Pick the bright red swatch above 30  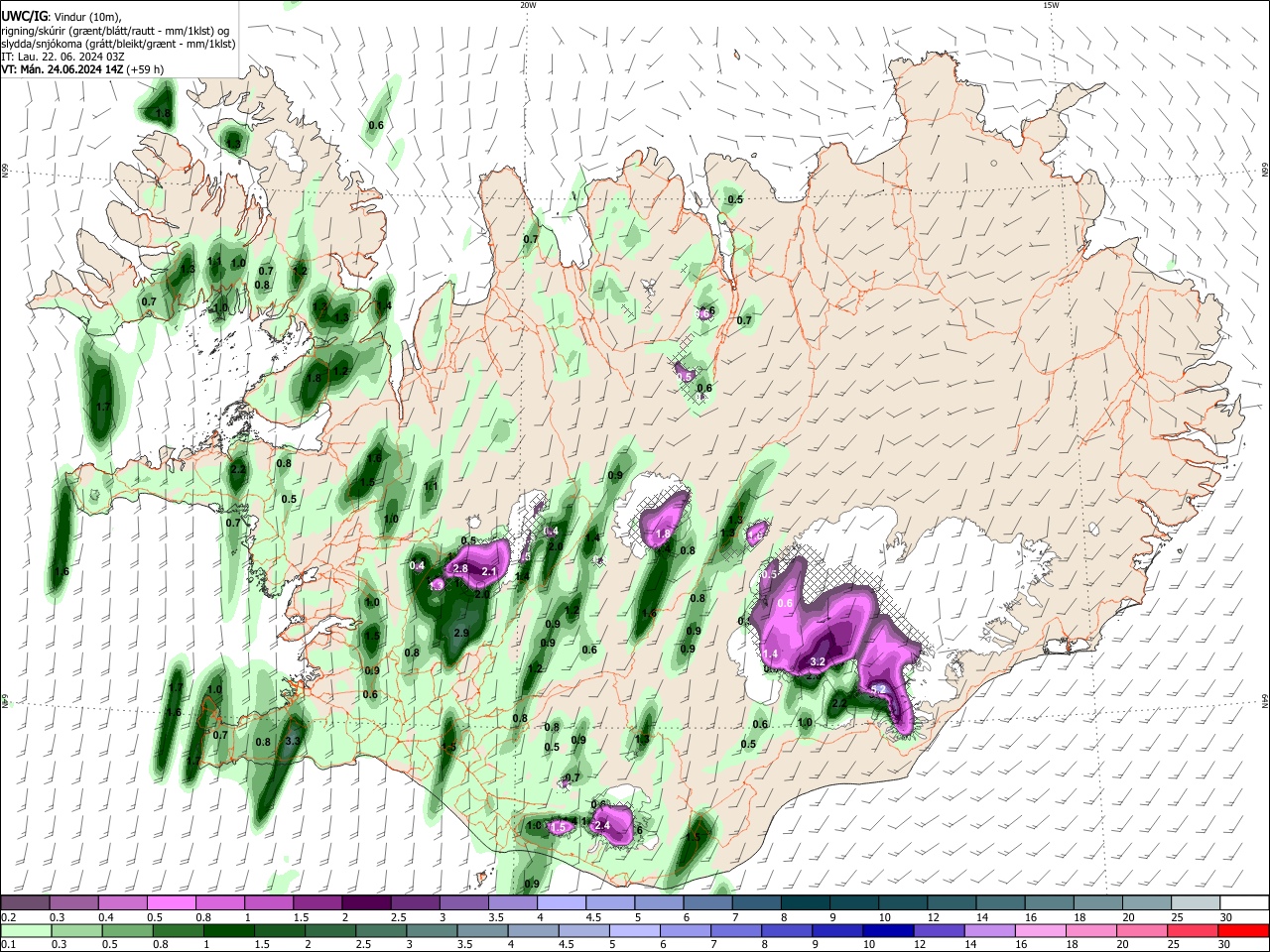[1244, 931]
